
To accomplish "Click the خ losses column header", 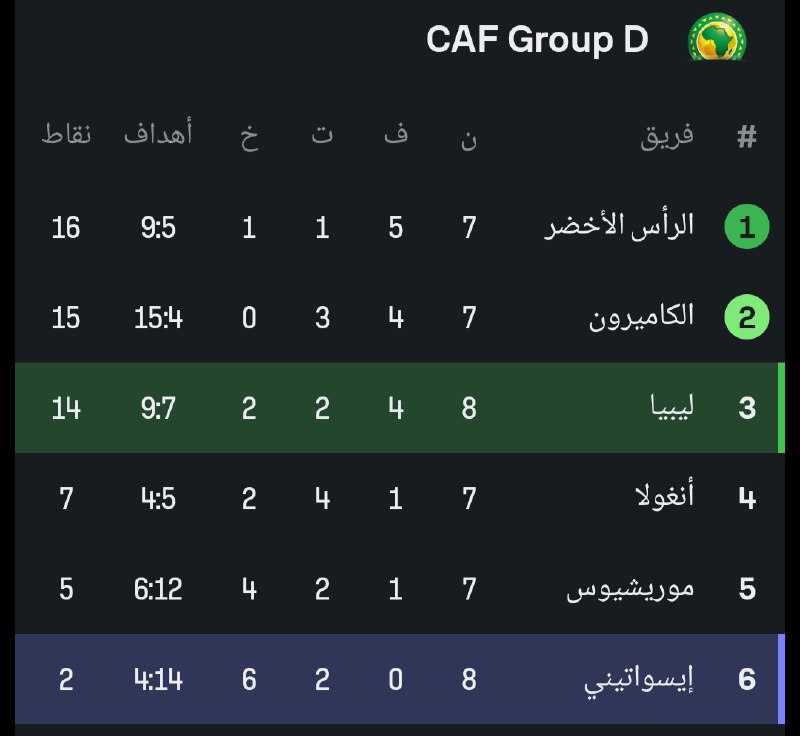I will coord(249,136).
